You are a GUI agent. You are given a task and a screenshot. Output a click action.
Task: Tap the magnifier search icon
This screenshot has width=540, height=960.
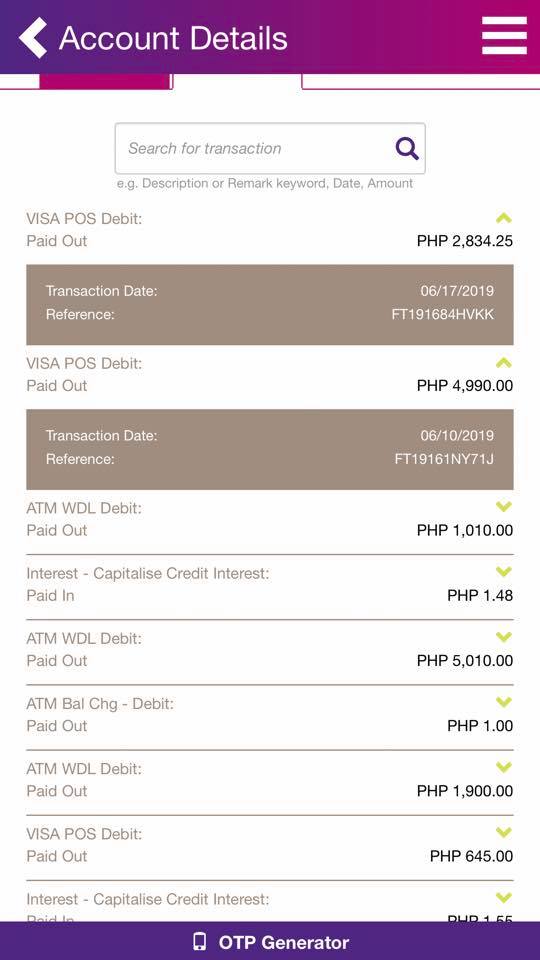[x=407, y=148]
